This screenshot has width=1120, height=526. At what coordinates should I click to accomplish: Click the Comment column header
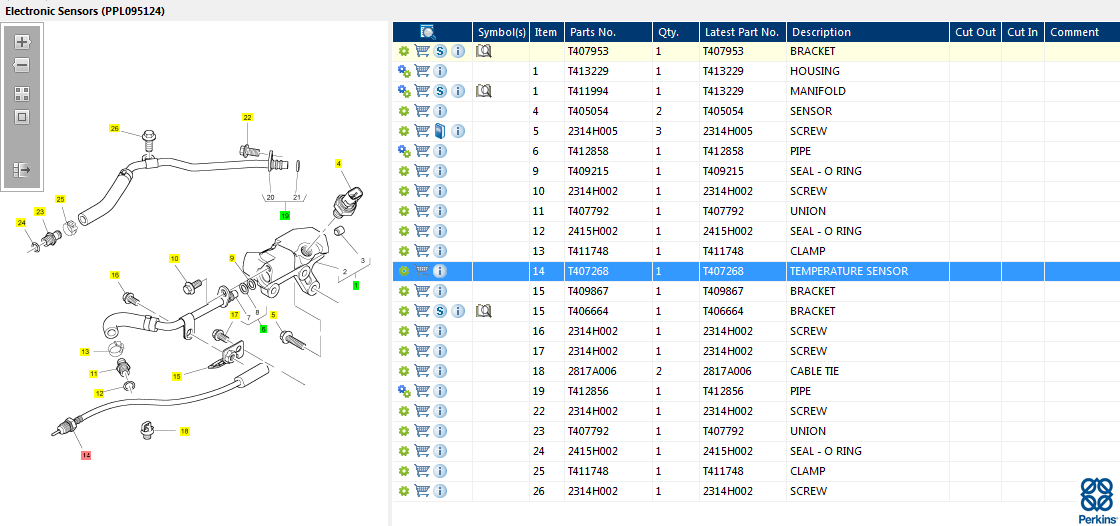click(1082, 32)
